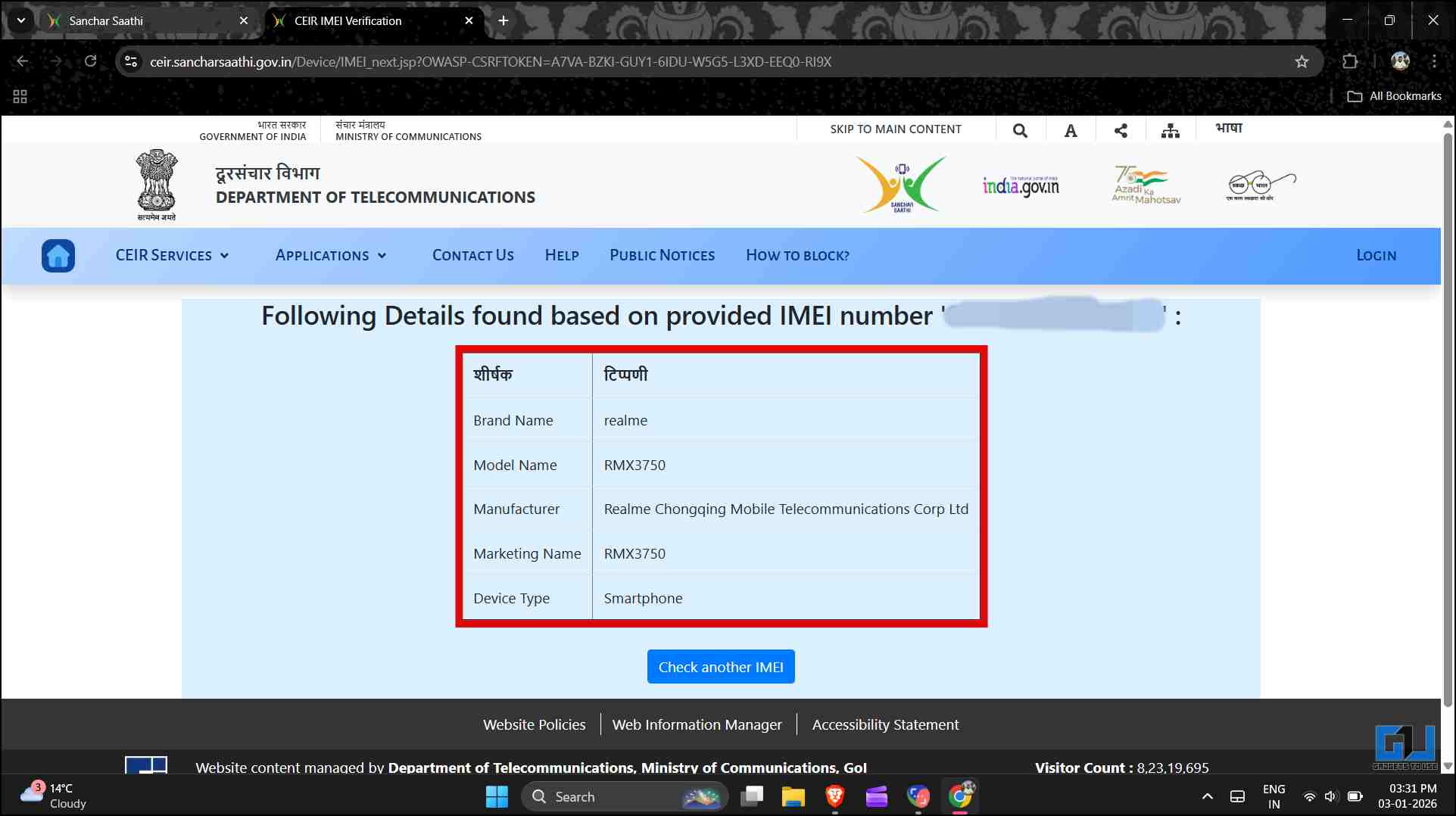This screenshot has width=1456, height=816.
Task: Click the Azadi Ka Amrit Mahotsav logo
Action: pyautogui.click(x=1146, y=185)
